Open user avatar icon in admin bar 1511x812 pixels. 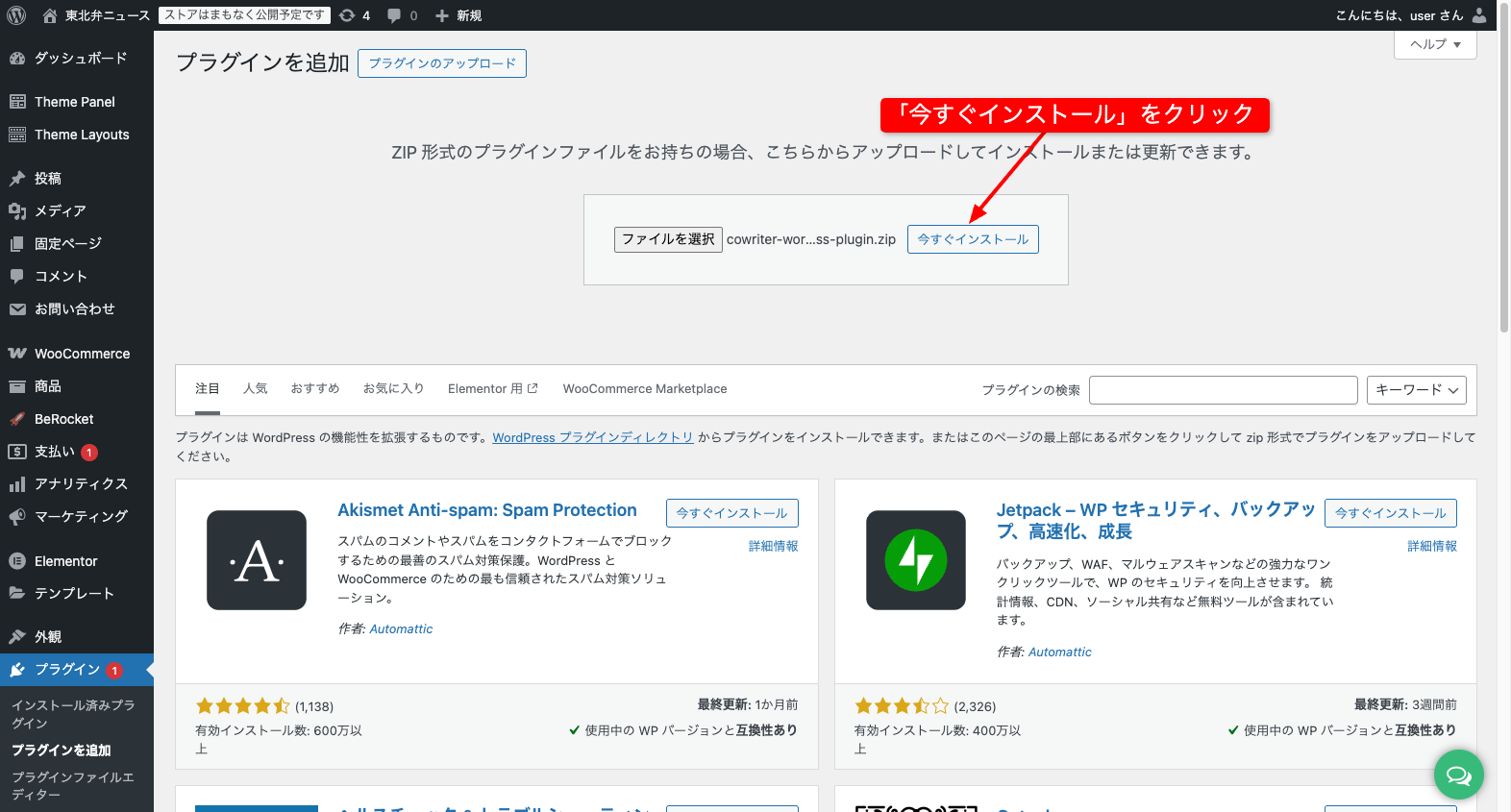(x=1478, y=15)
